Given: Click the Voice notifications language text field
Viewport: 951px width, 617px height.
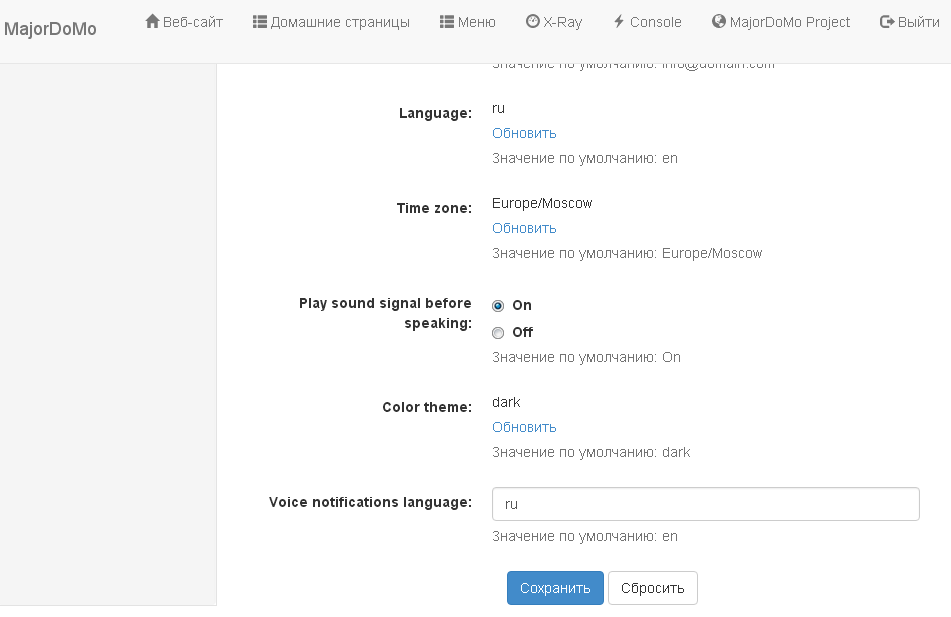Looking at the screenshot, I should 705,505.
